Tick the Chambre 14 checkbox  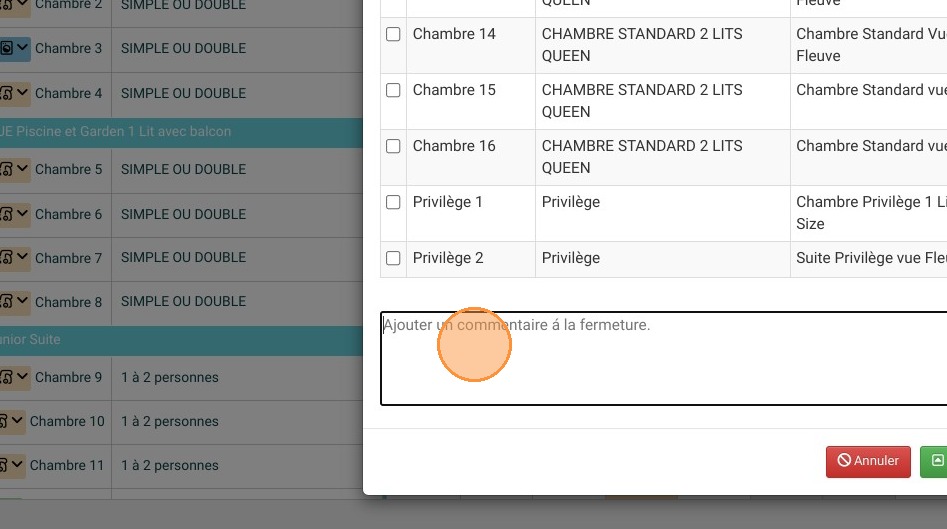[393, 34]
